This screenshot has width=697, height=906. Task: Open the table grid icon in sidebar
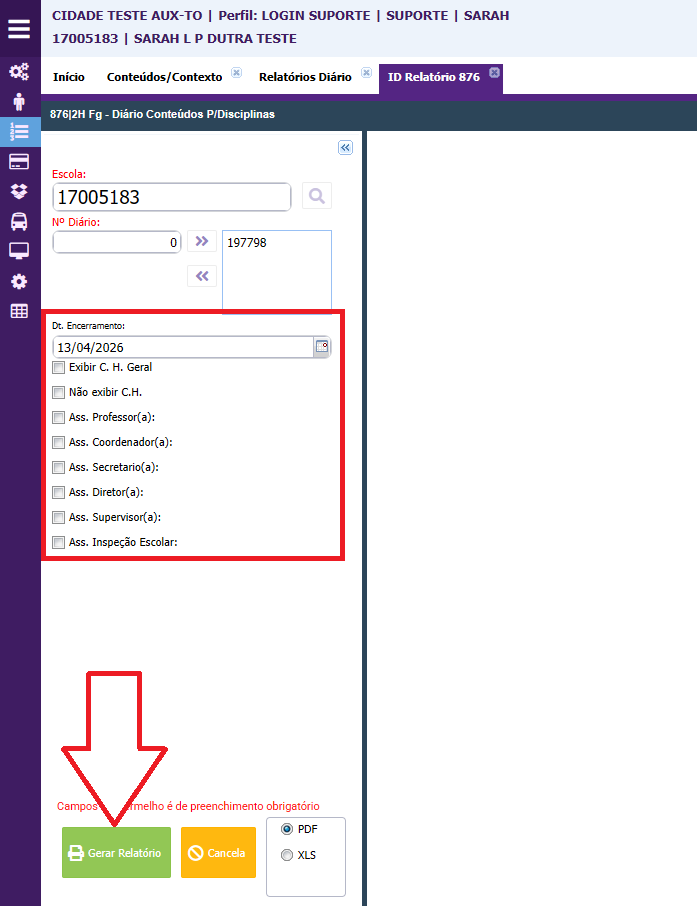point(19,311)
